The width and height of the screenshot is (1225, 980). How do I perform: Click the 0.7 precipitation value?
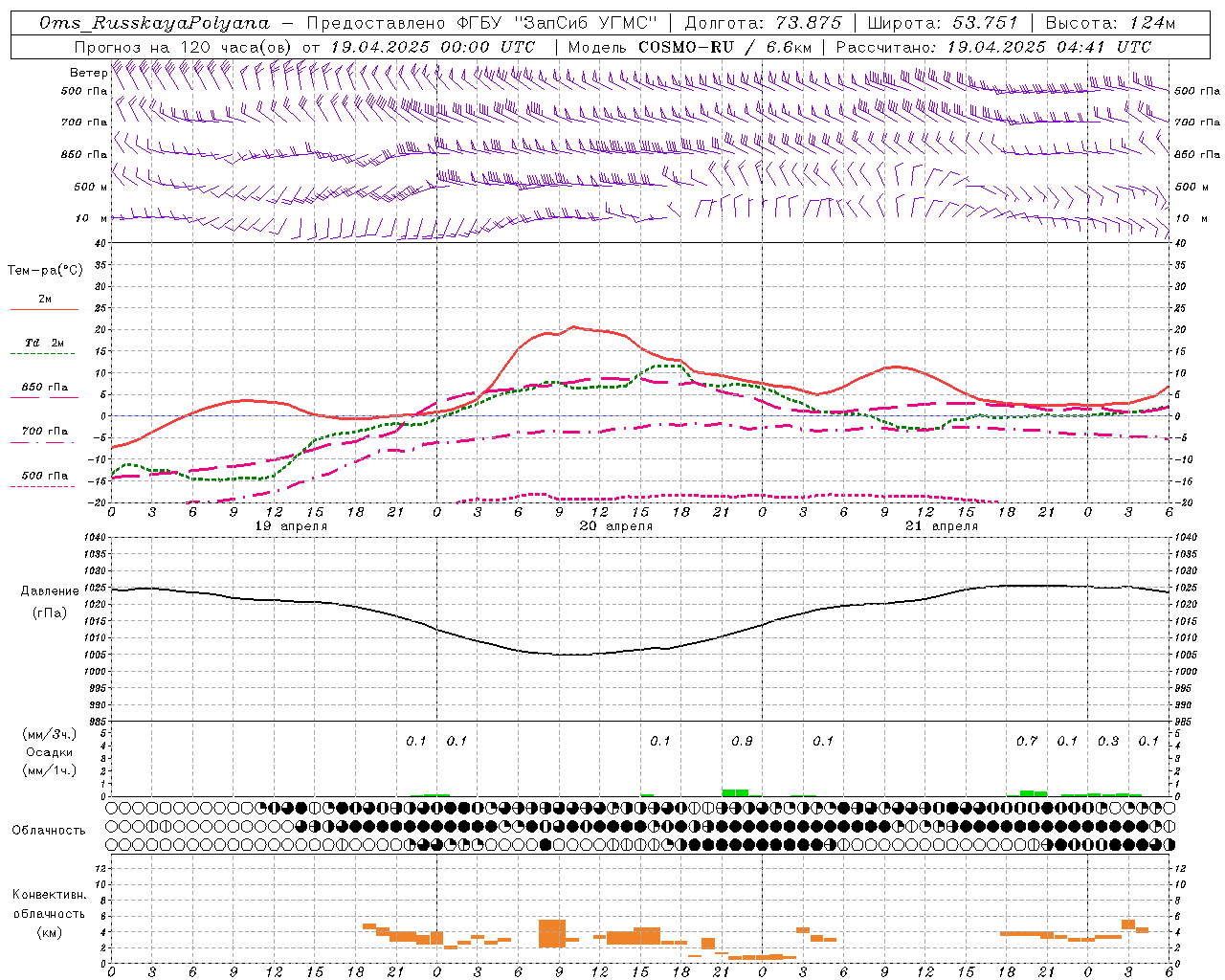click(1027, 741)
